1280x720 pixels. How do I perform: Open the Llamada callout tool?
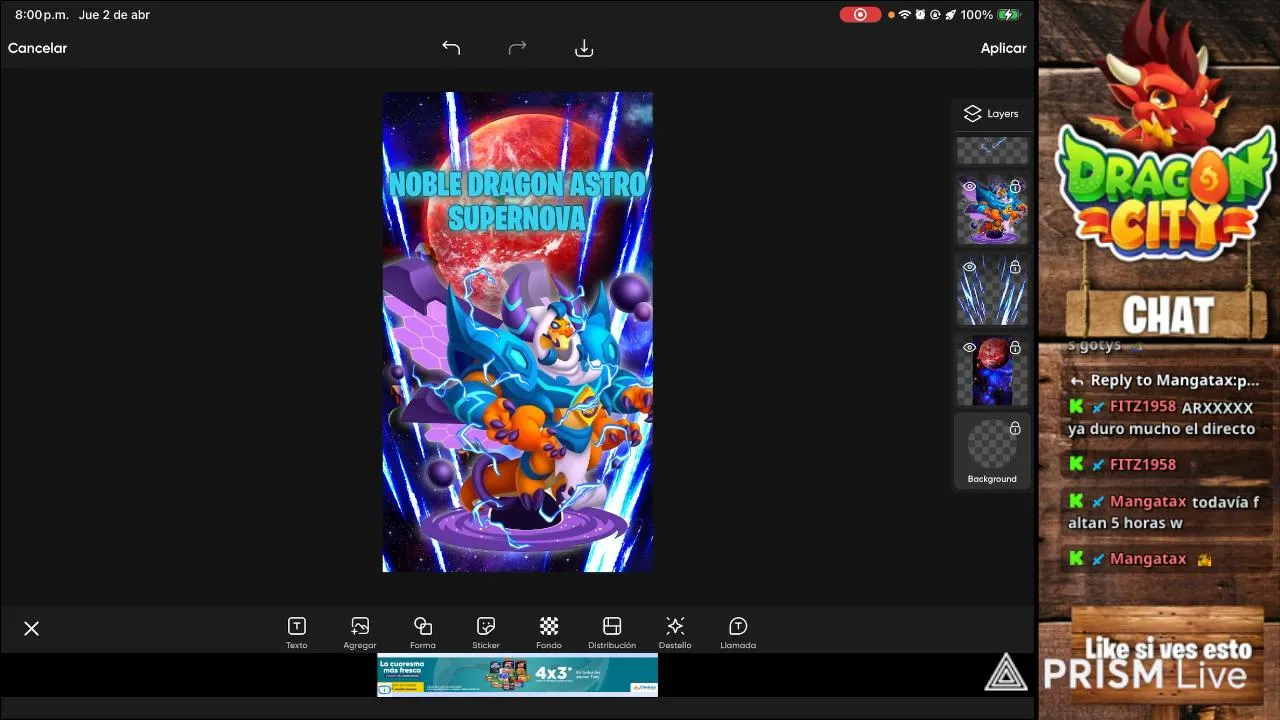738,633
